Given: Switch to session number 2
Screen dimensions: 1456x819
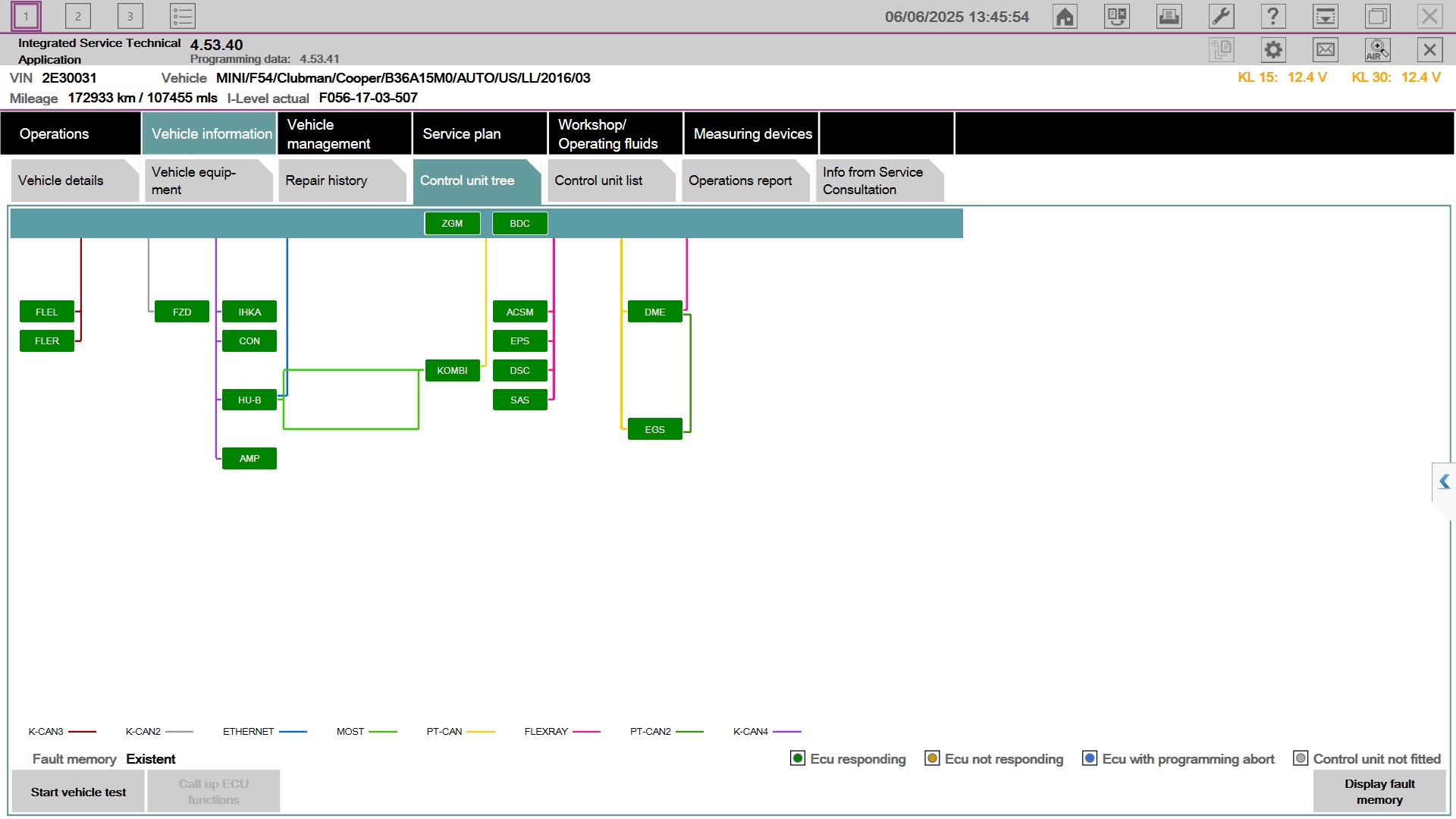Looking at the screenshot, I should click(x=77, y=16).
